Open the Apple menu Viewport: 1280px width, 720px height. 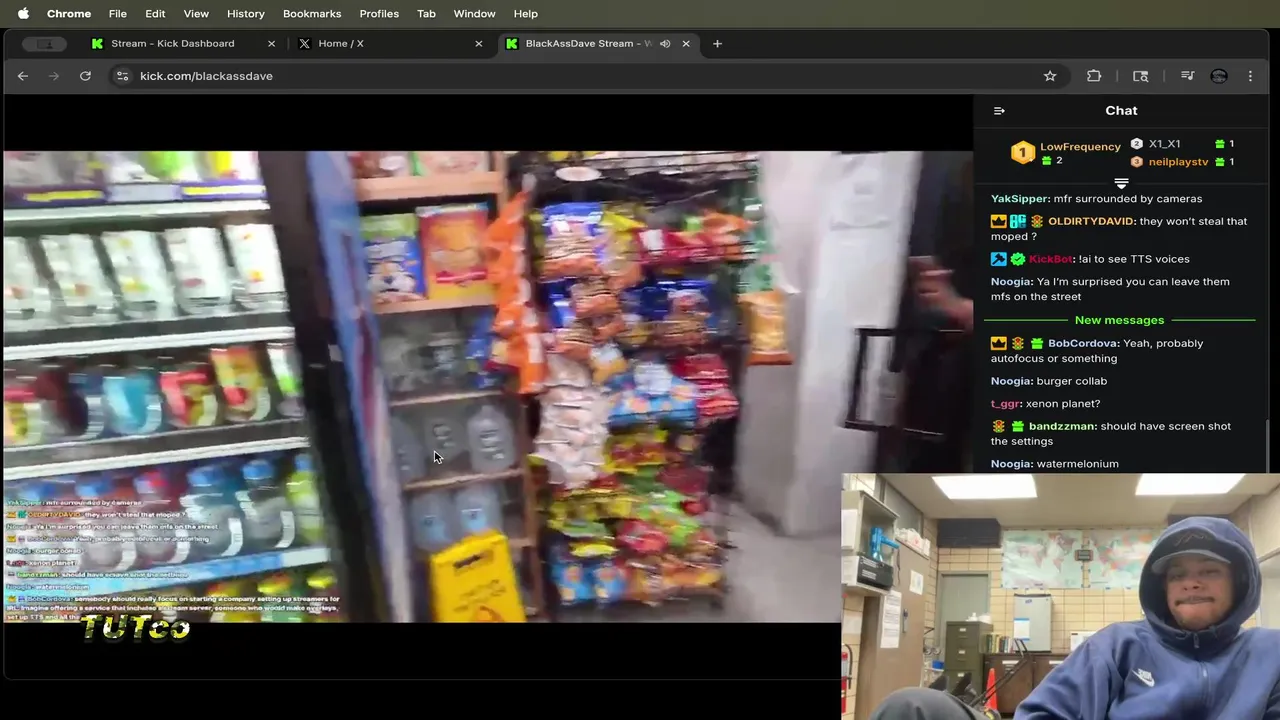(23, 13)
